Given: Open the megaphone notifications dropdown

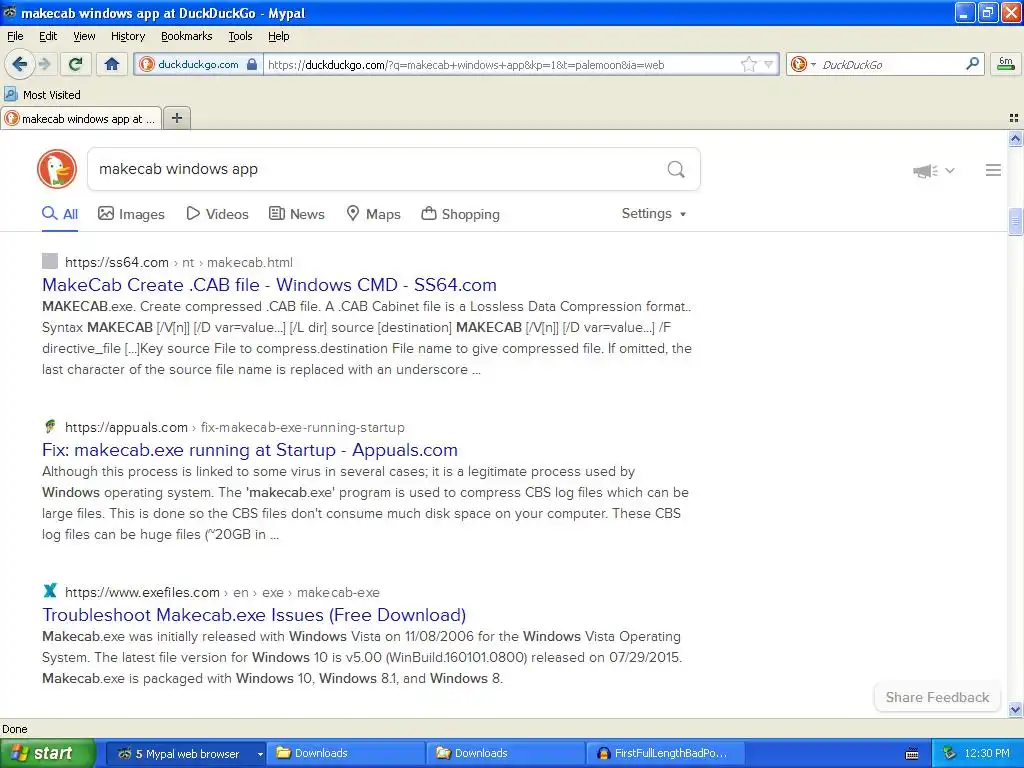Looking at the screenshot, I should pos(934,170).
